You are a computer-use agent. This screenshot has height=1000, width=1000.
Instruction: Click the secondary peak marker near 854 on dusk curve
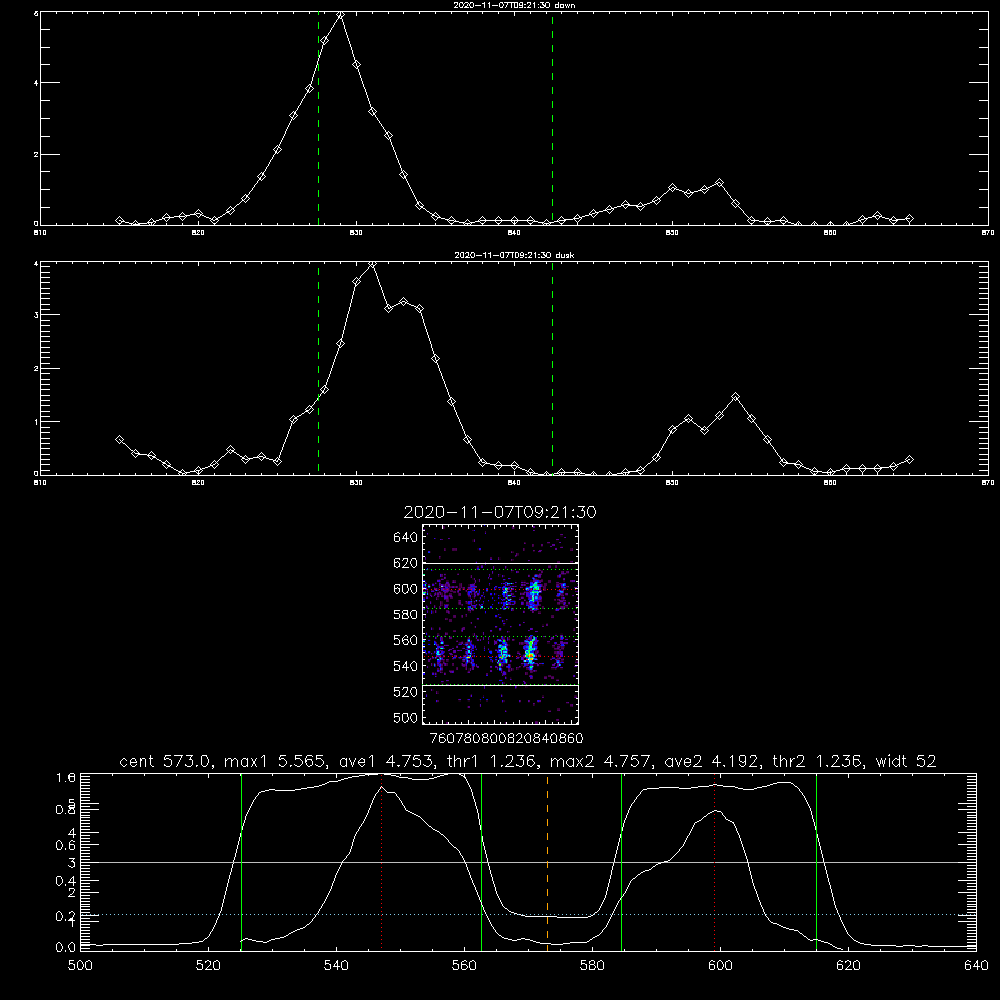pyautogui.click(x=735, y=397)
